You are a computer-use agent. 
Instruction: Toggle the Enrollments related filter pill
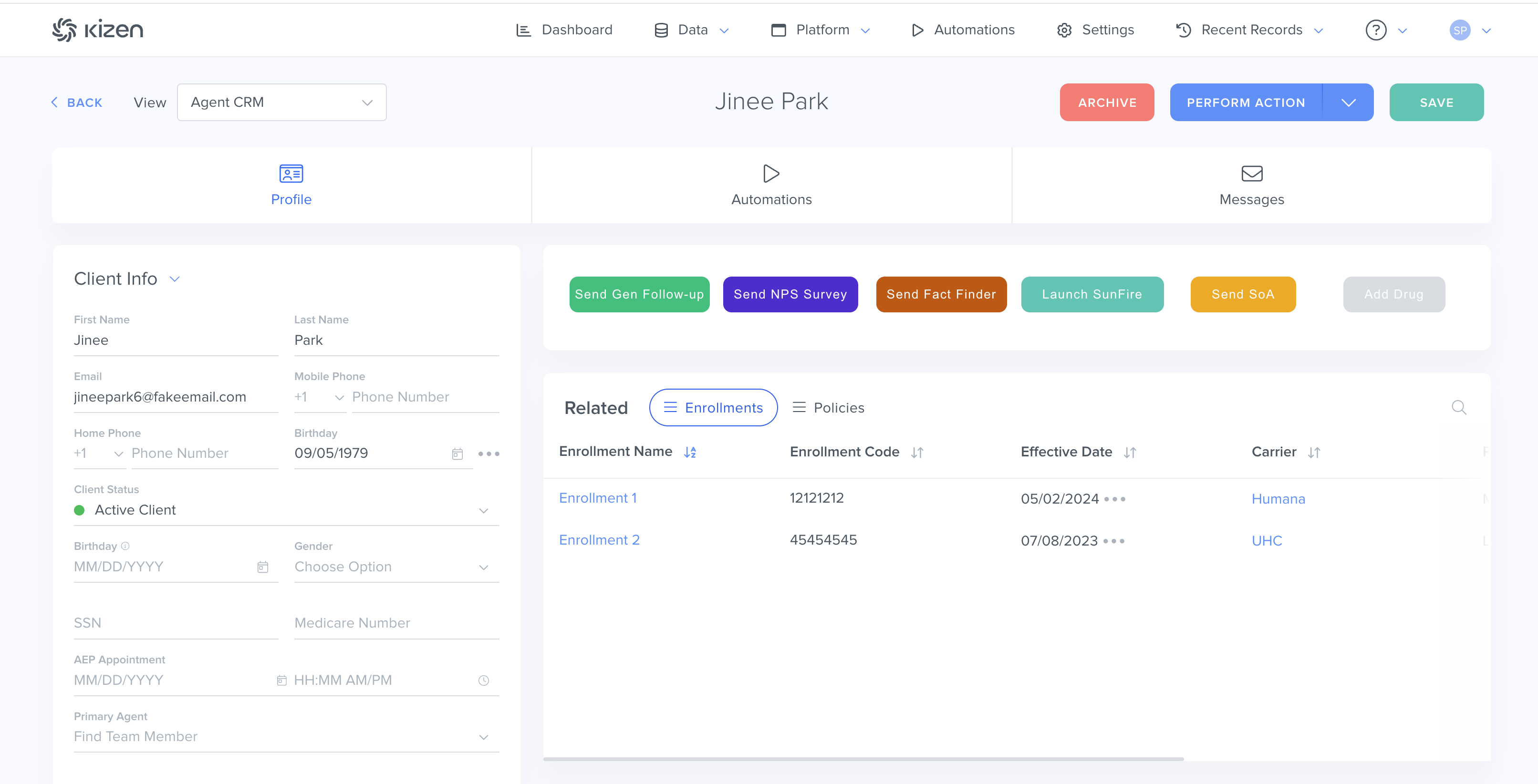tap(713, 408)
